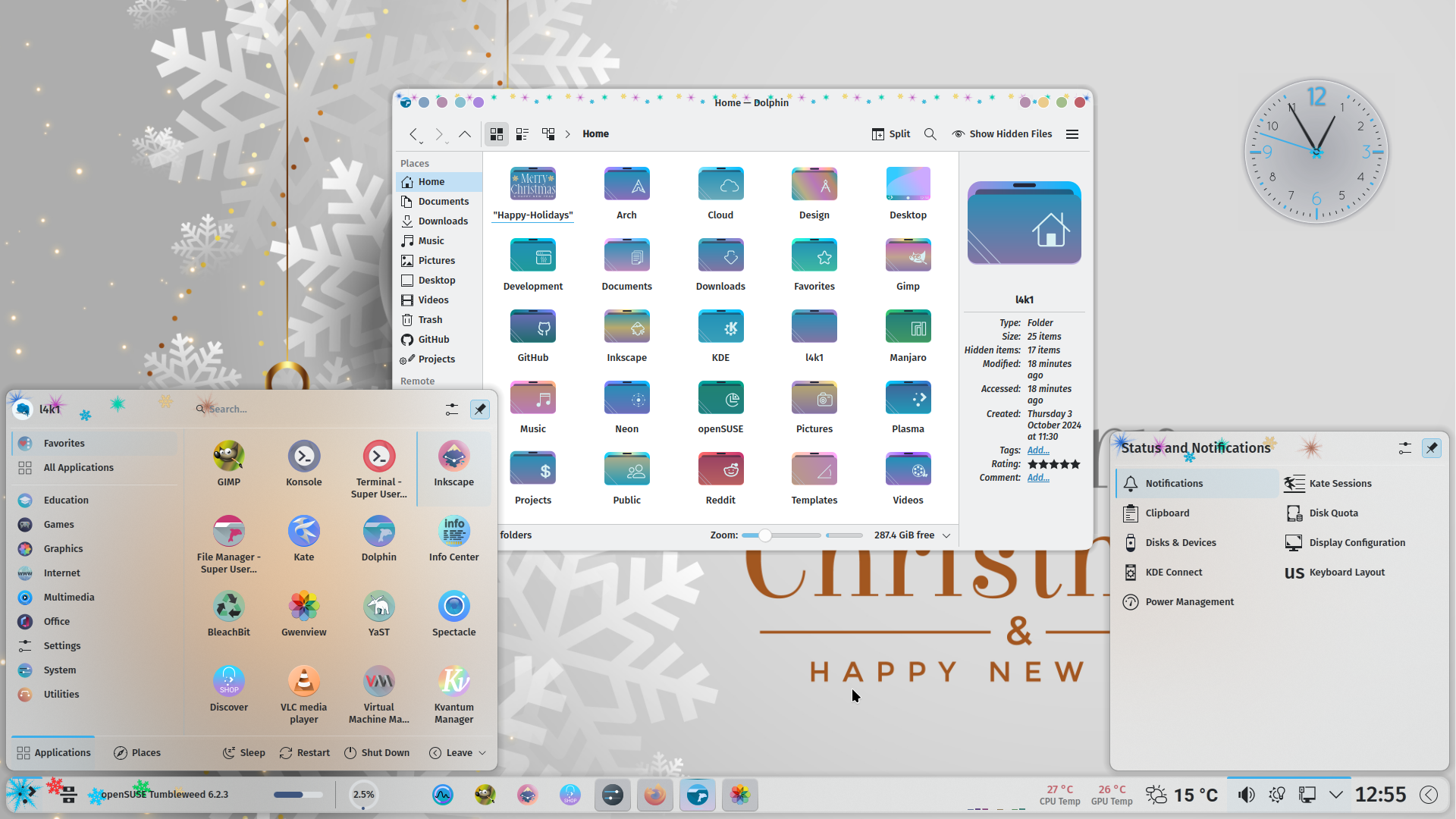1456x819 pixels.
Task: Toggle pin on Status and Notifications panel
Action: pos(1432,448)
